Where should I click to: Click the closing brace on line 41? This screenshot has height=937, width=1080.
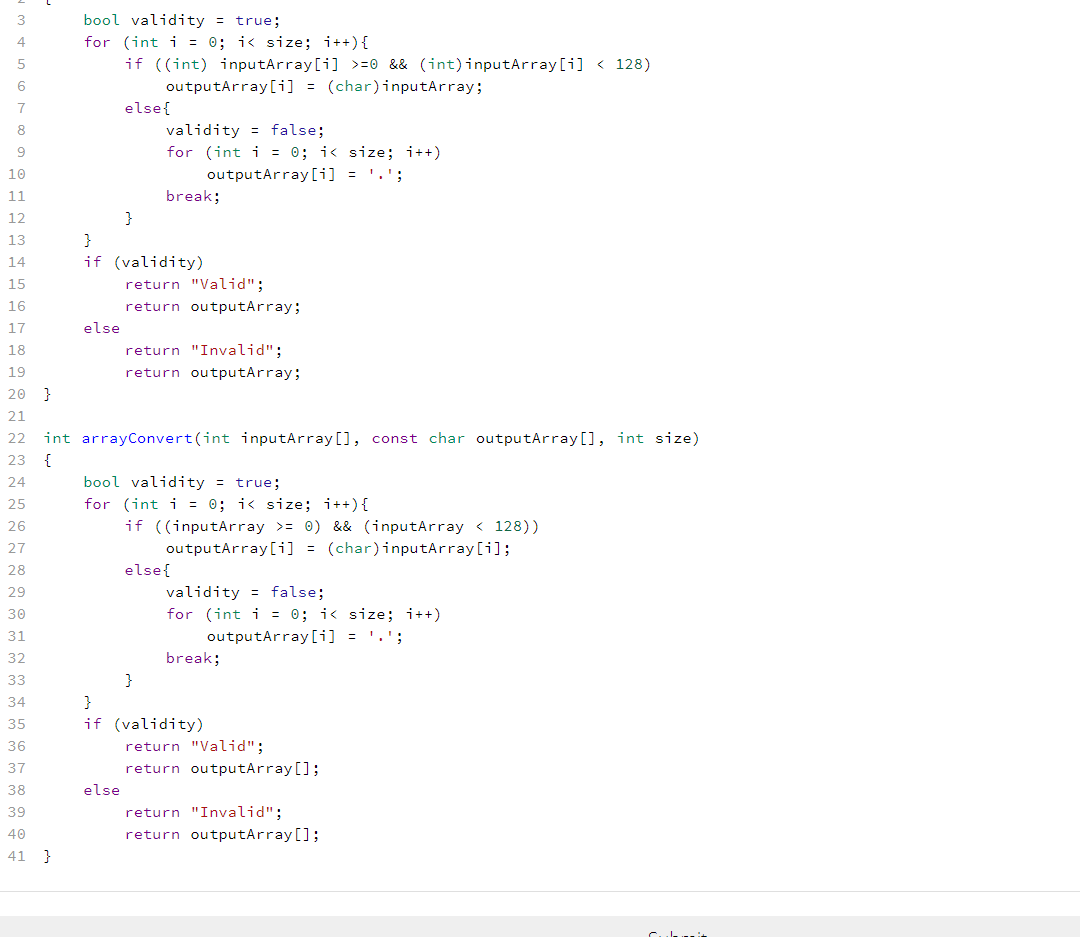click(48, 856)
